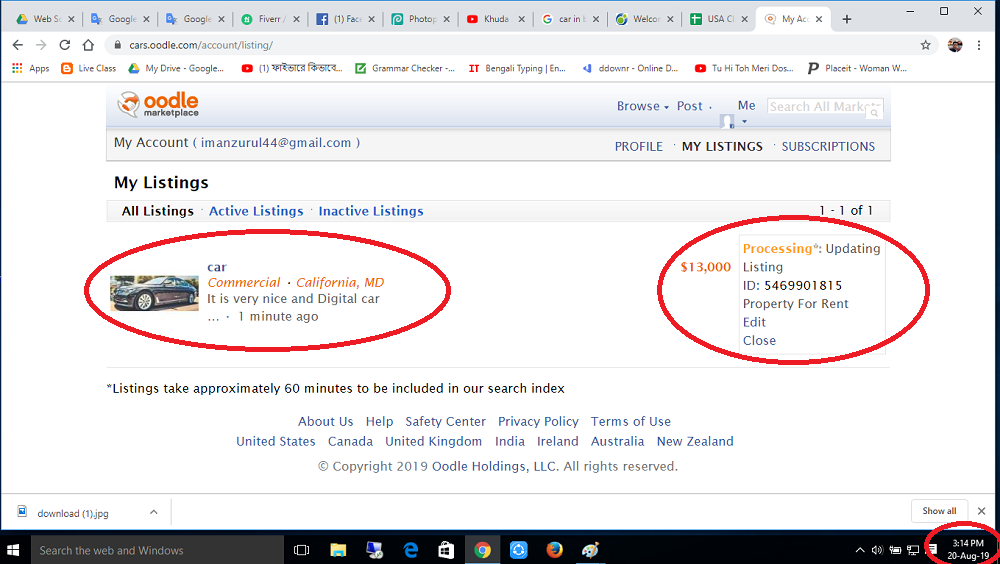Screen dimensions: 1000x564
Task: Show Active Listings
Action: pyautogui.click(x=256, y=211)
